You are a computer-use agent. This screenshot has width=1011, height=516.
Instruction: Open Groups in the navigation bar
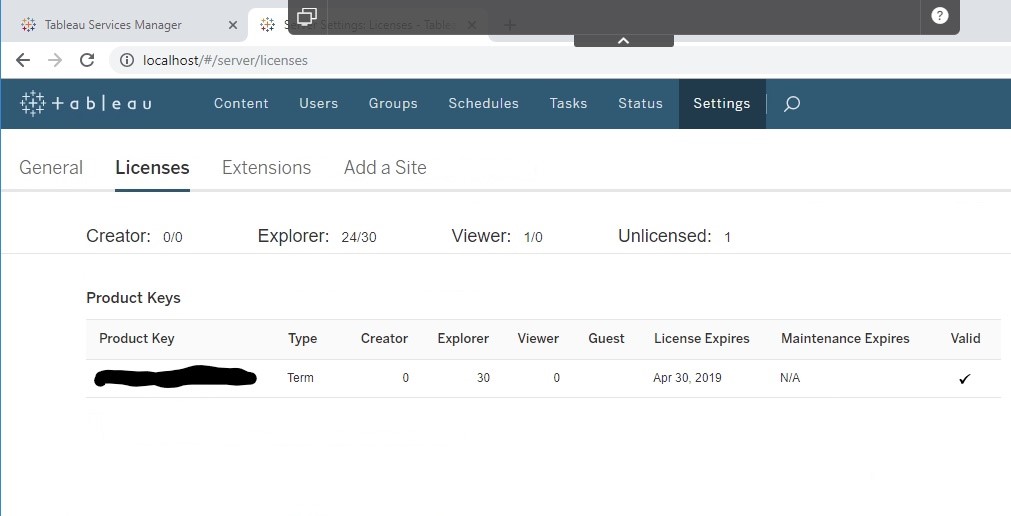coord(393,103)
